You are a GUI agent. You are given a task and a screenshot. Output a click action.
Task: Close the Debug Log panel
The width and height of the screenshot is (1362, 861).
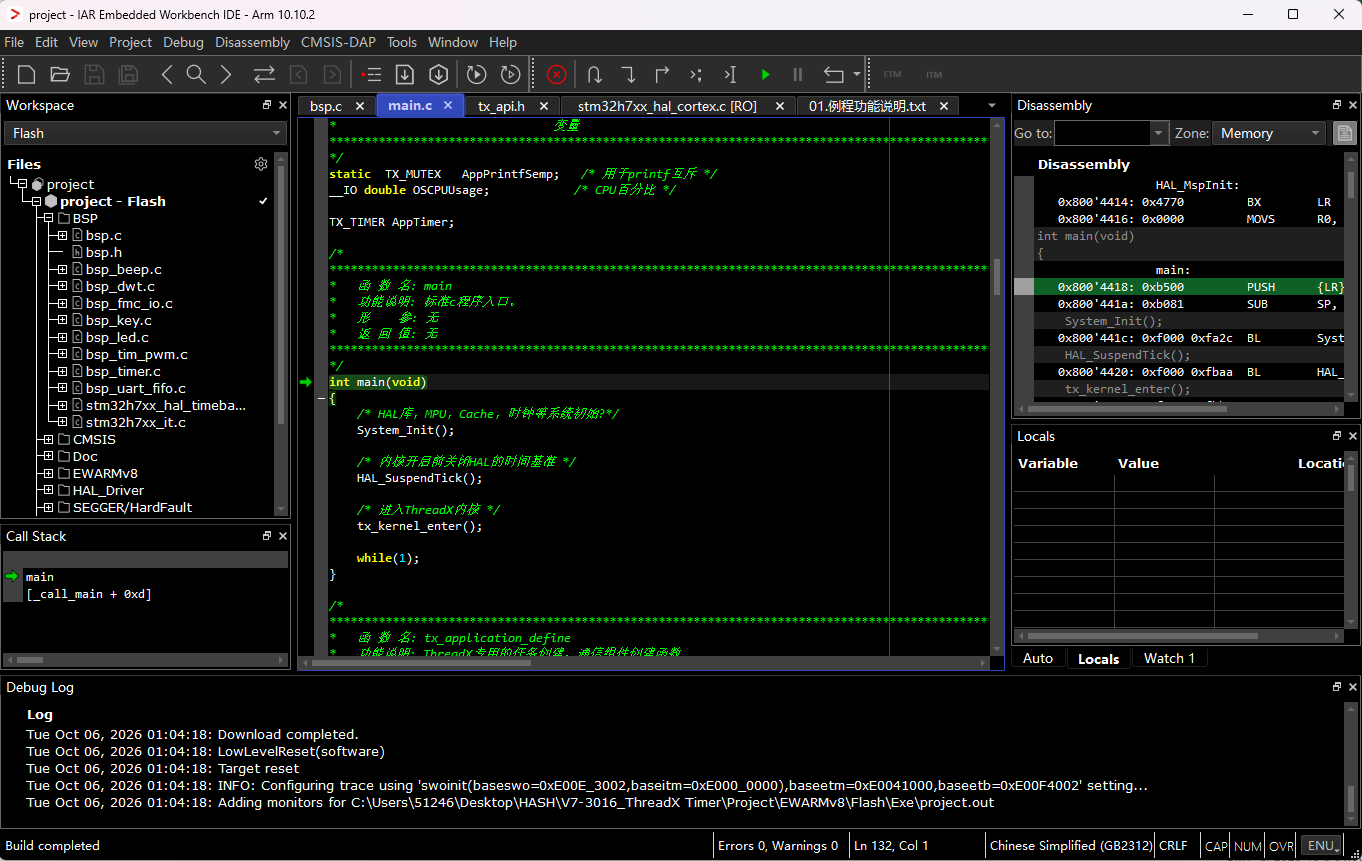coord(1353,687)
